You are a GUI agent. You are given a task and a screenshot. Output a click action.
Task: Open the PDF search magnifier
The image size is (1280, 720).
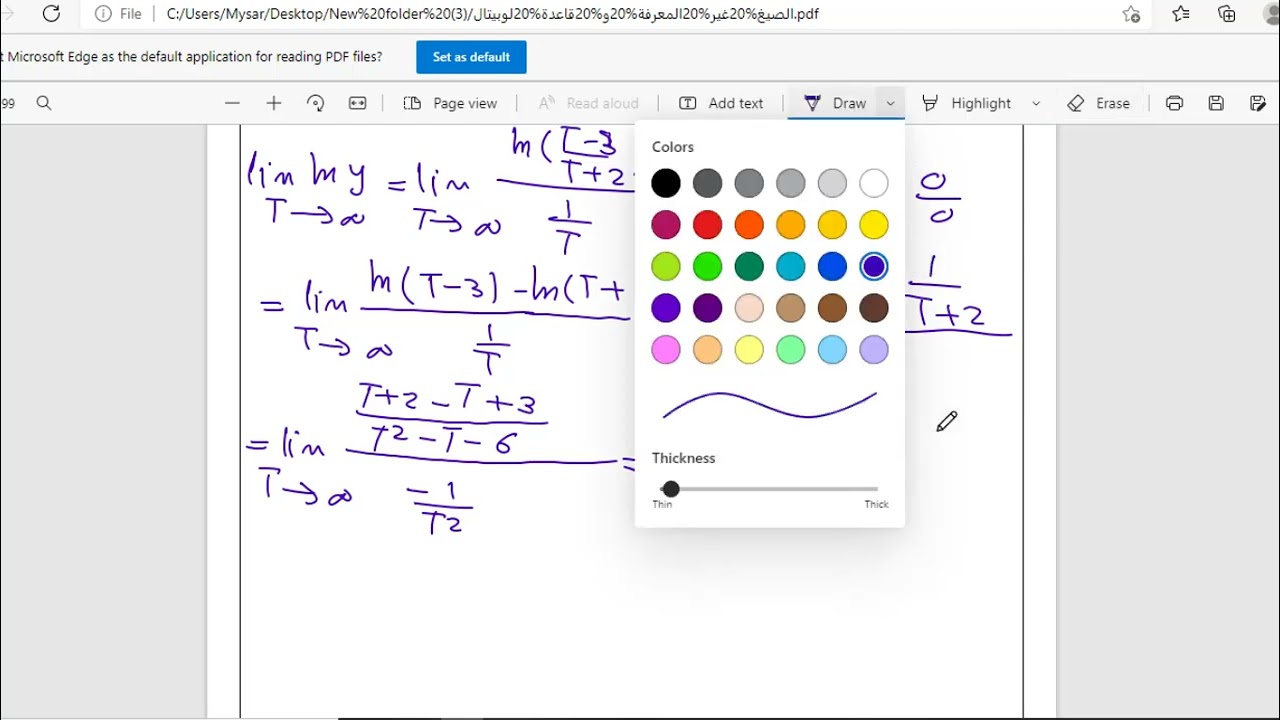pyautogui.click(x=44, y=103)
